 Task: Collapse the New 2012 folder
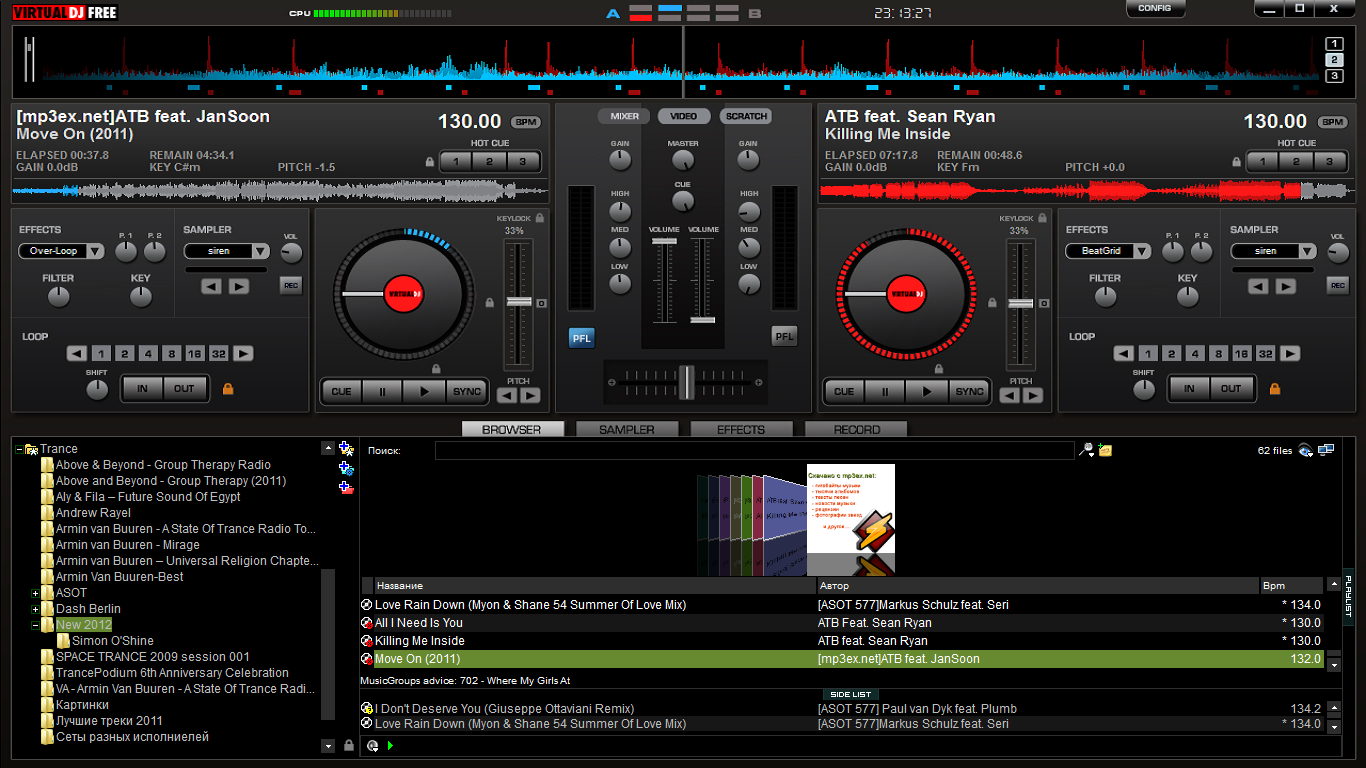(35, 625)
